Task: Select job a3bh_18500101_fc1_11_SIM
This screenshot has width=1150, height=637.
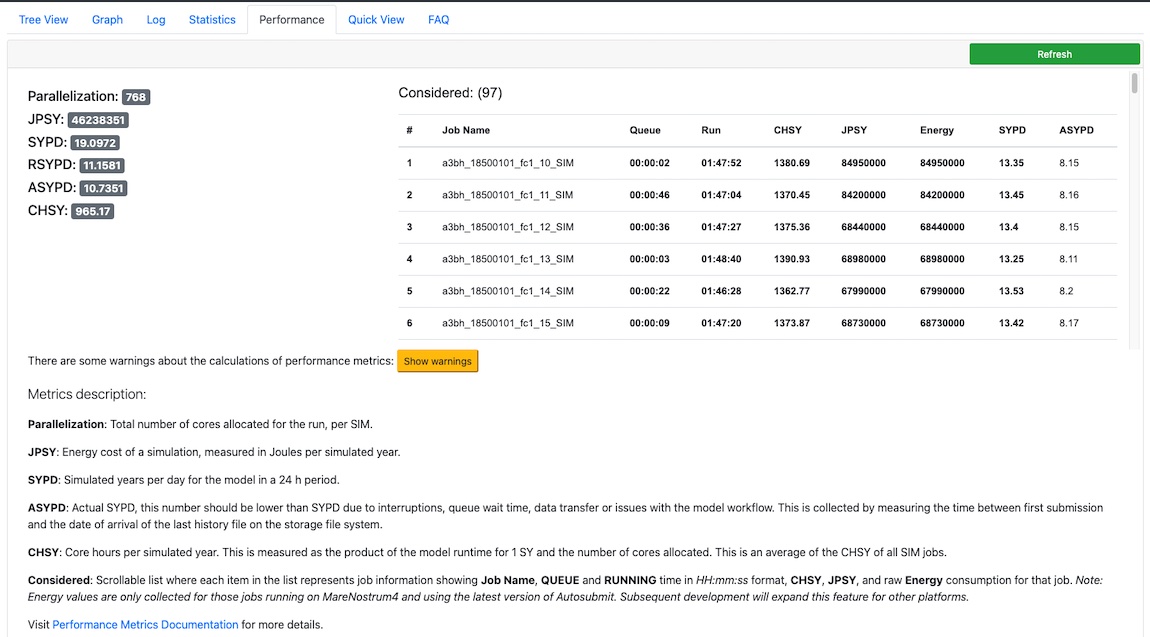Action: pos(508,195)
